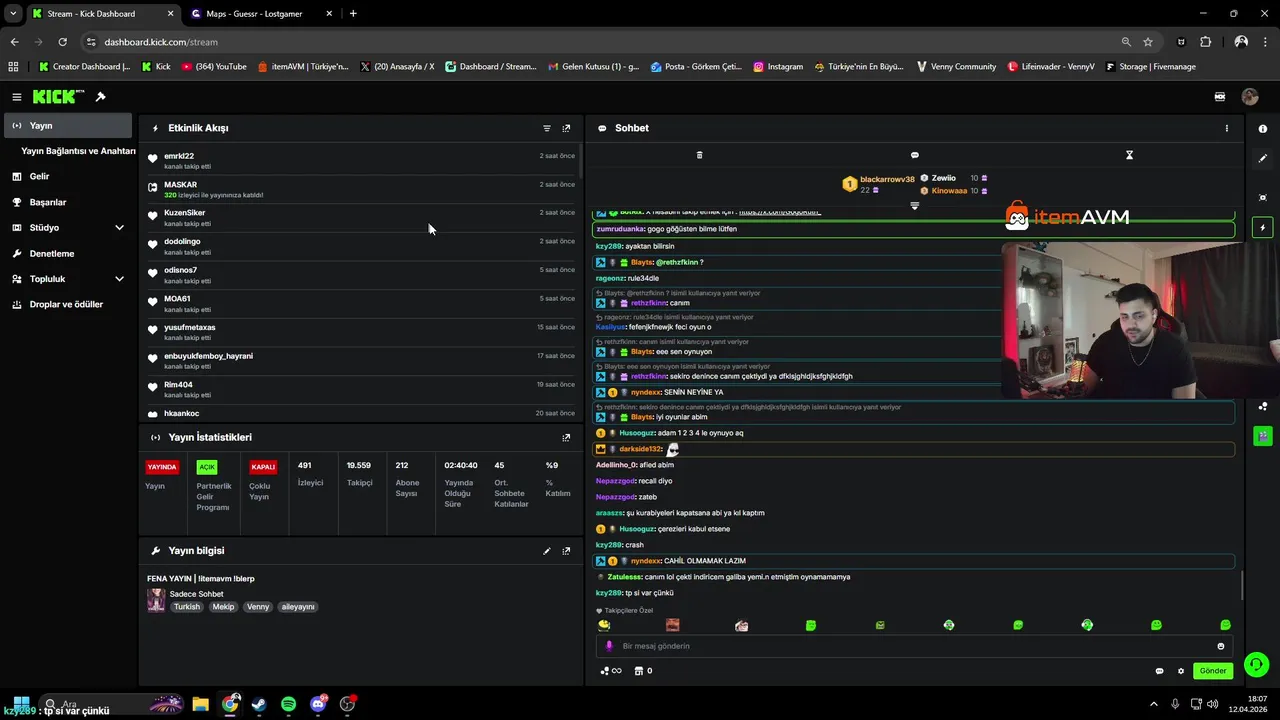The width and height of the screenshot is (1280, 720).
Task: Open green support headset button
Action: [1257, 664]
